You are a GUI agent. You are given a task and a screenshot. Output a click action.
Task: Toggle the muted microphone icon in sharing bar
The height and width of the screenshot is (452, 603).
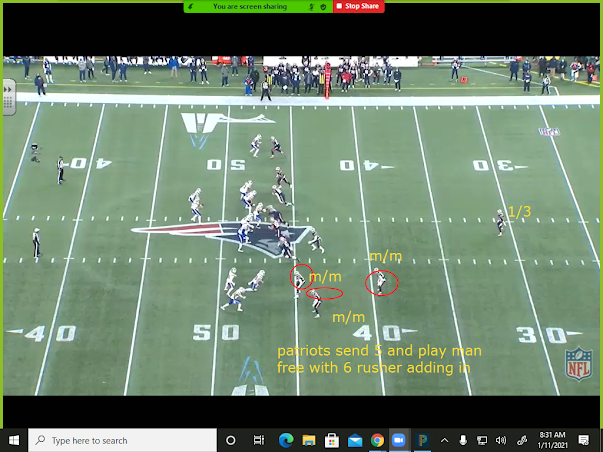point(312,7)
